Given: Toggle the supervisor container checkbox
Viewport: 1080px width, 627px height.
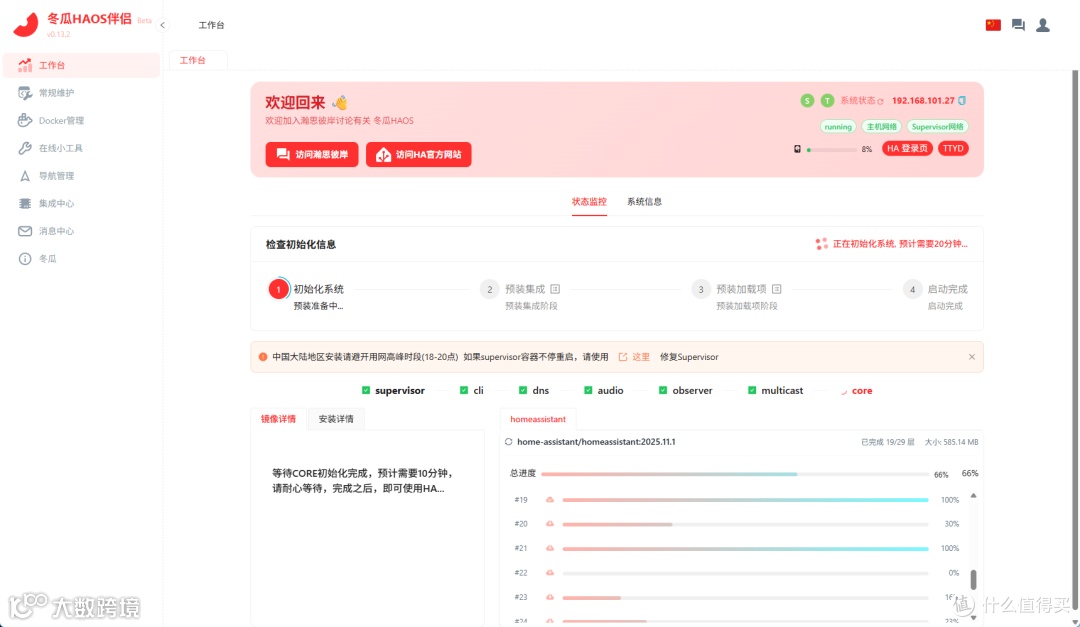Looking at the screenshot, I should point(364,390).
